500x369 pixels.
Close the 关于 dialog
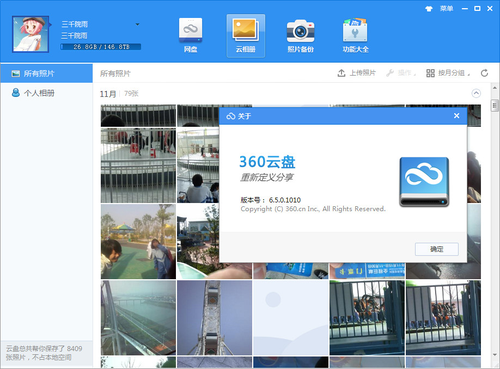457,116
